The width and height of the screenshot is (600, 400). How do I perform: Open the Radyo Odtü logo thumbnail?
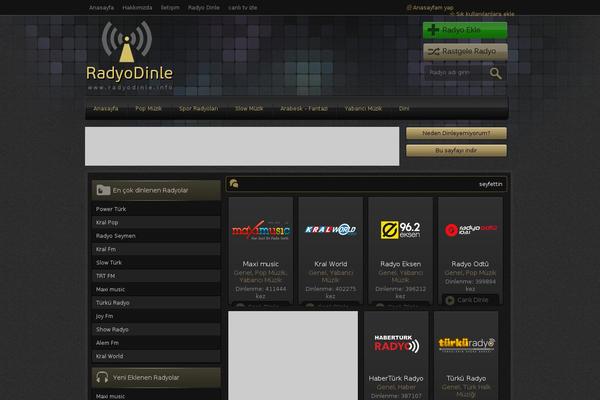(x=470, y=230)
